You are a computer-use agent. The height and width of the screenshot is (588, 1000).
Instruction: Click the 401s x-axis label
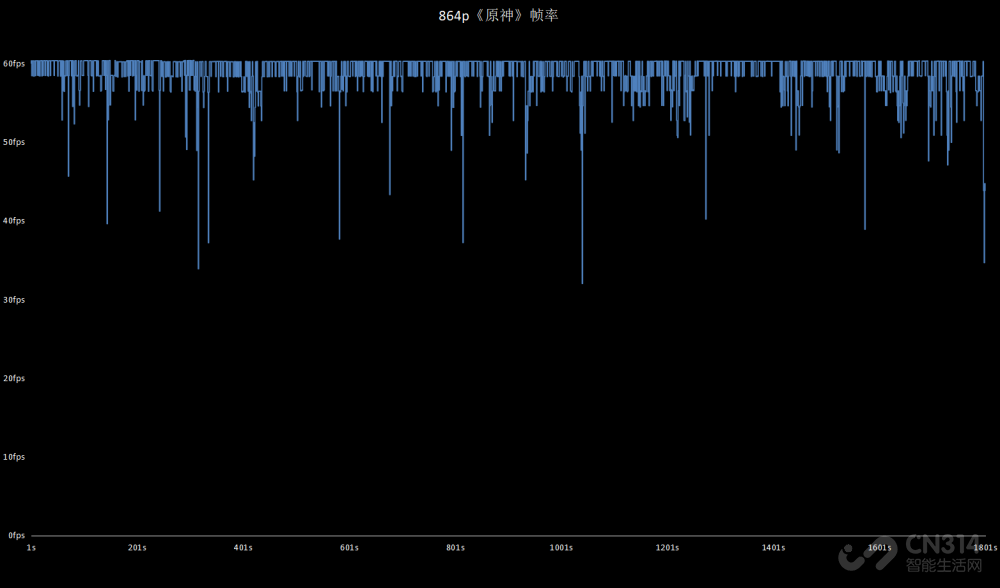pos(243,548)
